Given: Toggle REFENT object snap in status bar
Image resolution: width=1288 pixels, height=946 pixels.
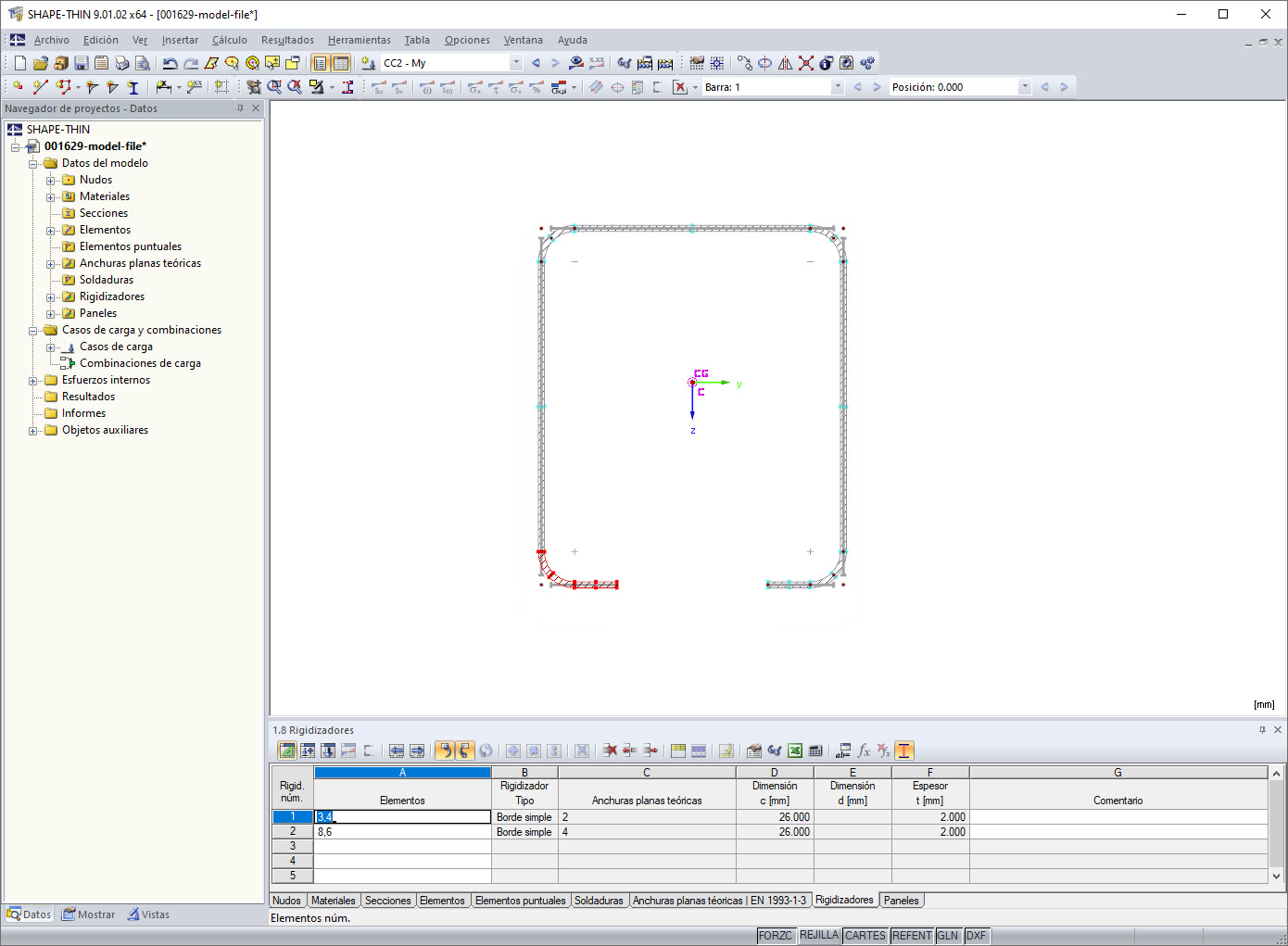Looking at the screenshot, I should (912, 936).
